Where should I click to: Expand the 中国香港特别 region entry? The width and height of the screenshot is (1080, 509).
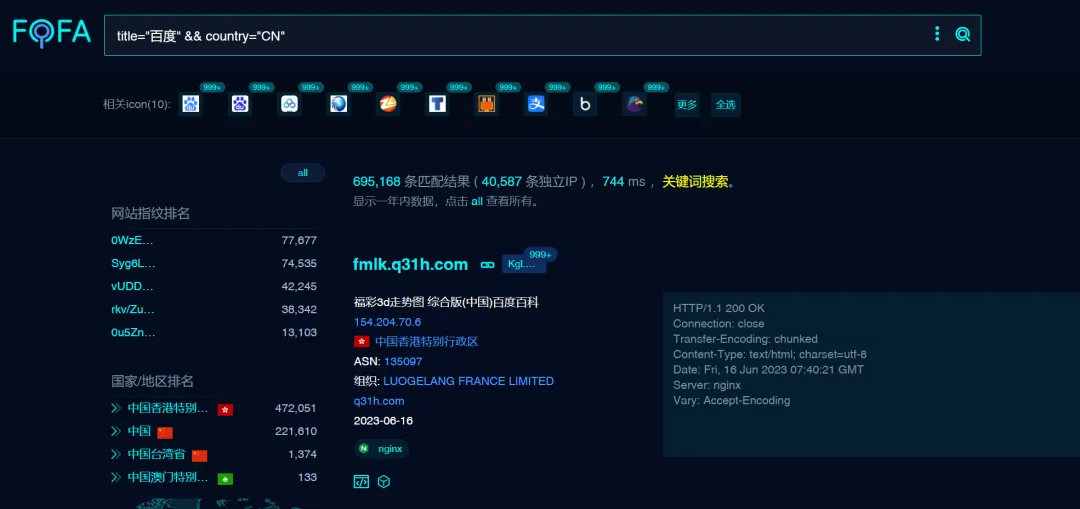coord(116,408)
